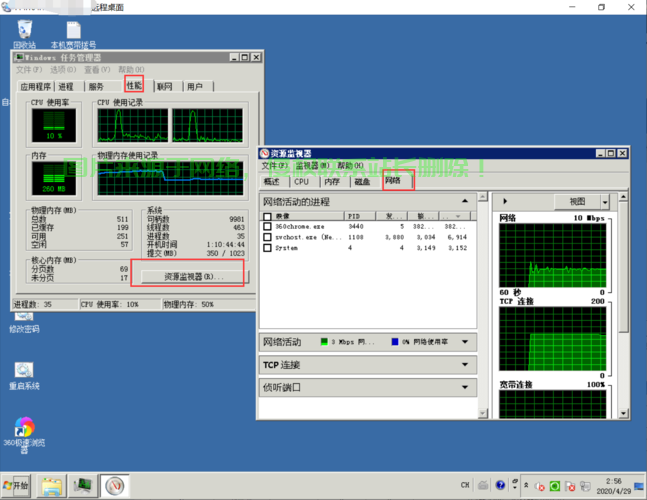
Task: Click the blue 0% 网络使用率 legend swatch
Action: 395,342
